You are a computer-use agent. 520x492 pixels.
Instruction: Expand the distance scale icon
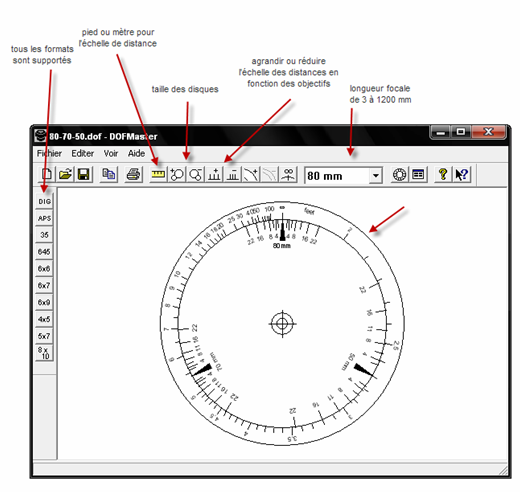click(x=214, y=174)
